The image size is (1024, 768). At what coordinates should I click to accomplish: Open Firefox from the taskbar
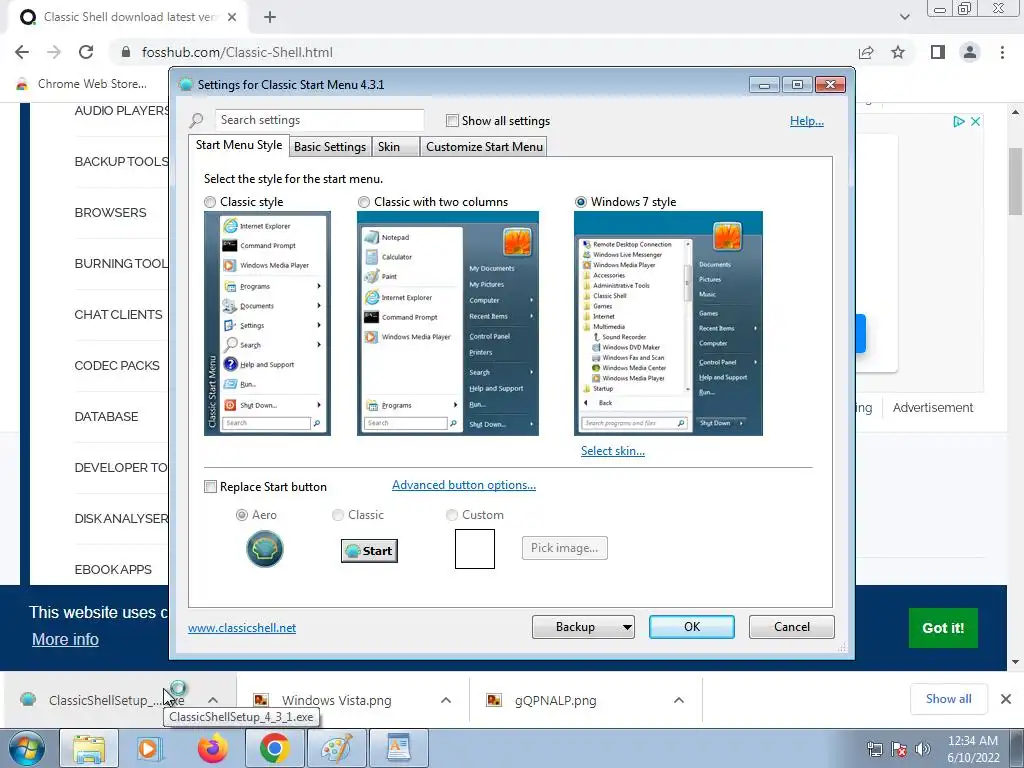[x=212, y=748]
